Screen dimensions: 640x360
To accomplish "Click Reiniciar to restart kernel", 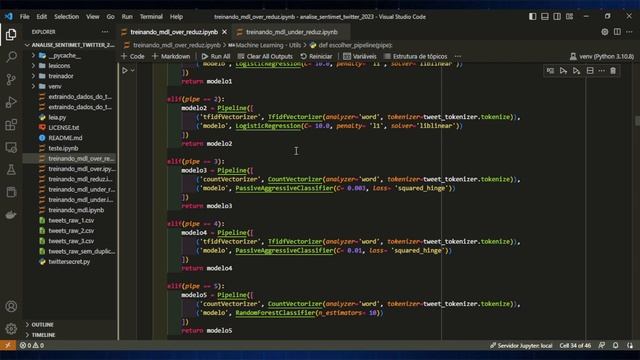I will tap(316, 56).
